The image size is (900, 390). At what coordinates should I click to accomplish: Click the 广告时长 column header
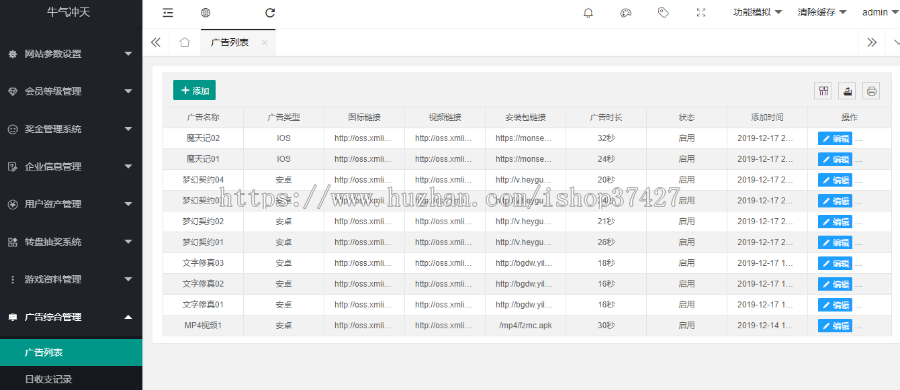click(606, 117)
